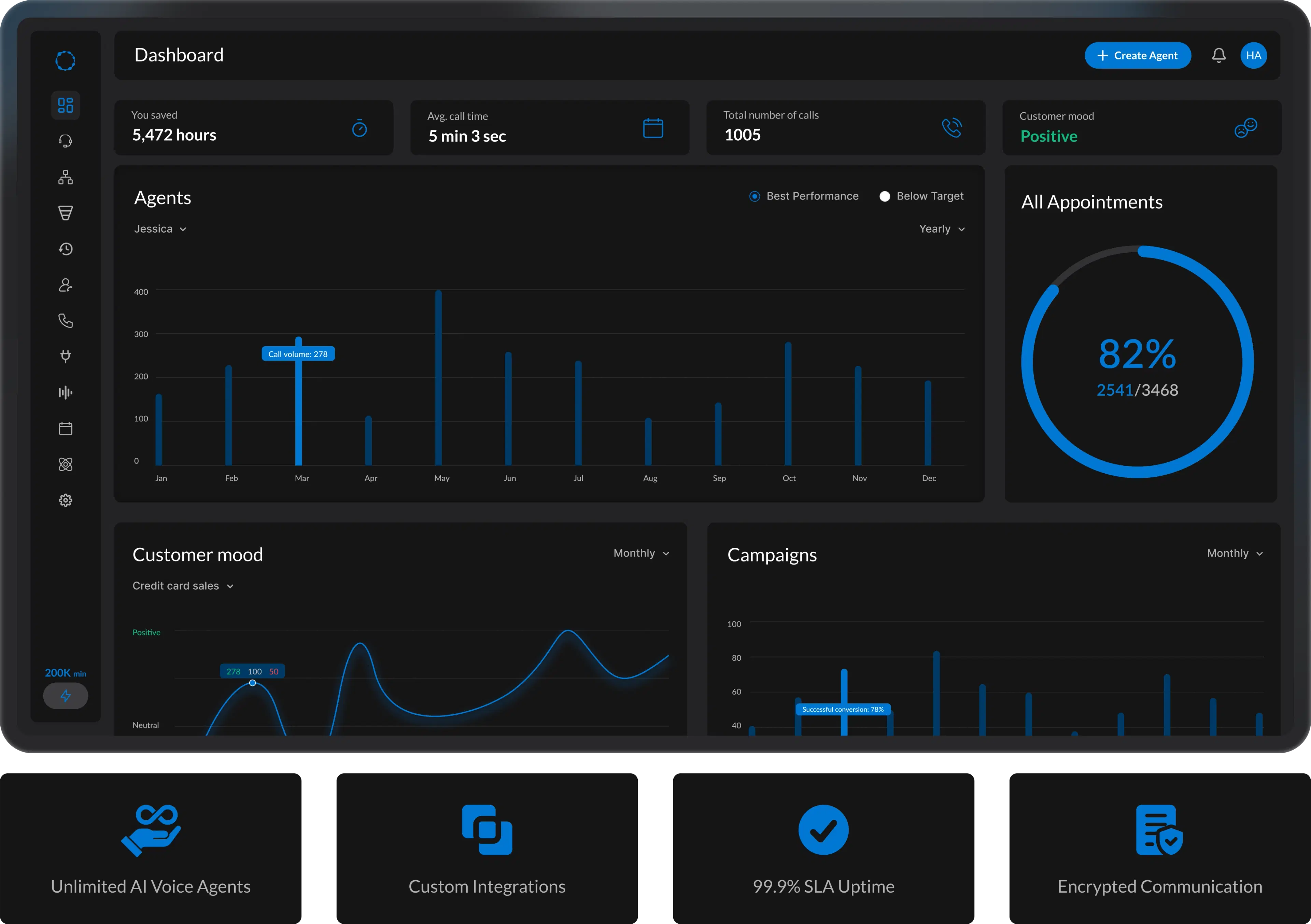Click the Custom Integrations card
The width and height of the screenshot is (1311, 924).
(x=487, y=848)
